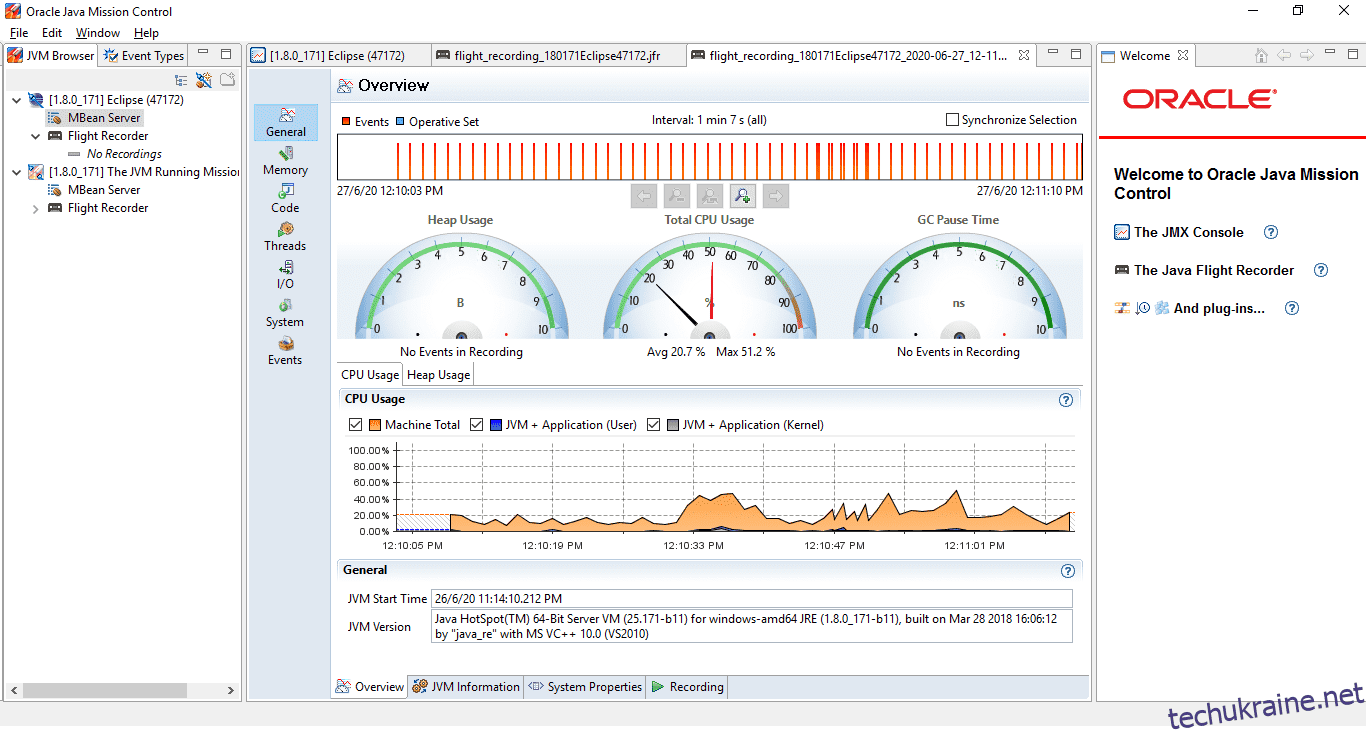
Task: Click the select all range button
Action: click(709, 196)
